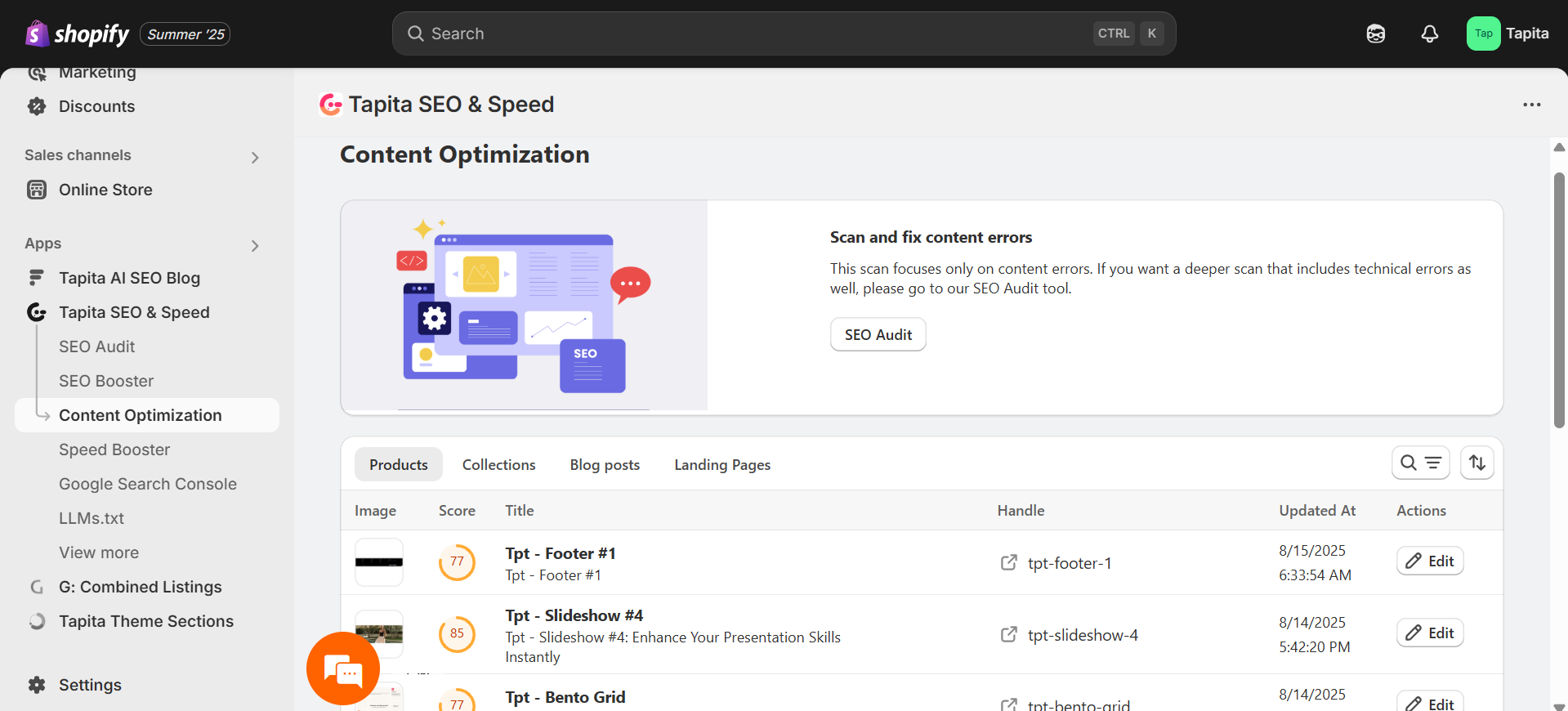Click the page vertical scrollbar thumb
Viewport: 1568px width, 711px height.
click(x=1559, y=300)
